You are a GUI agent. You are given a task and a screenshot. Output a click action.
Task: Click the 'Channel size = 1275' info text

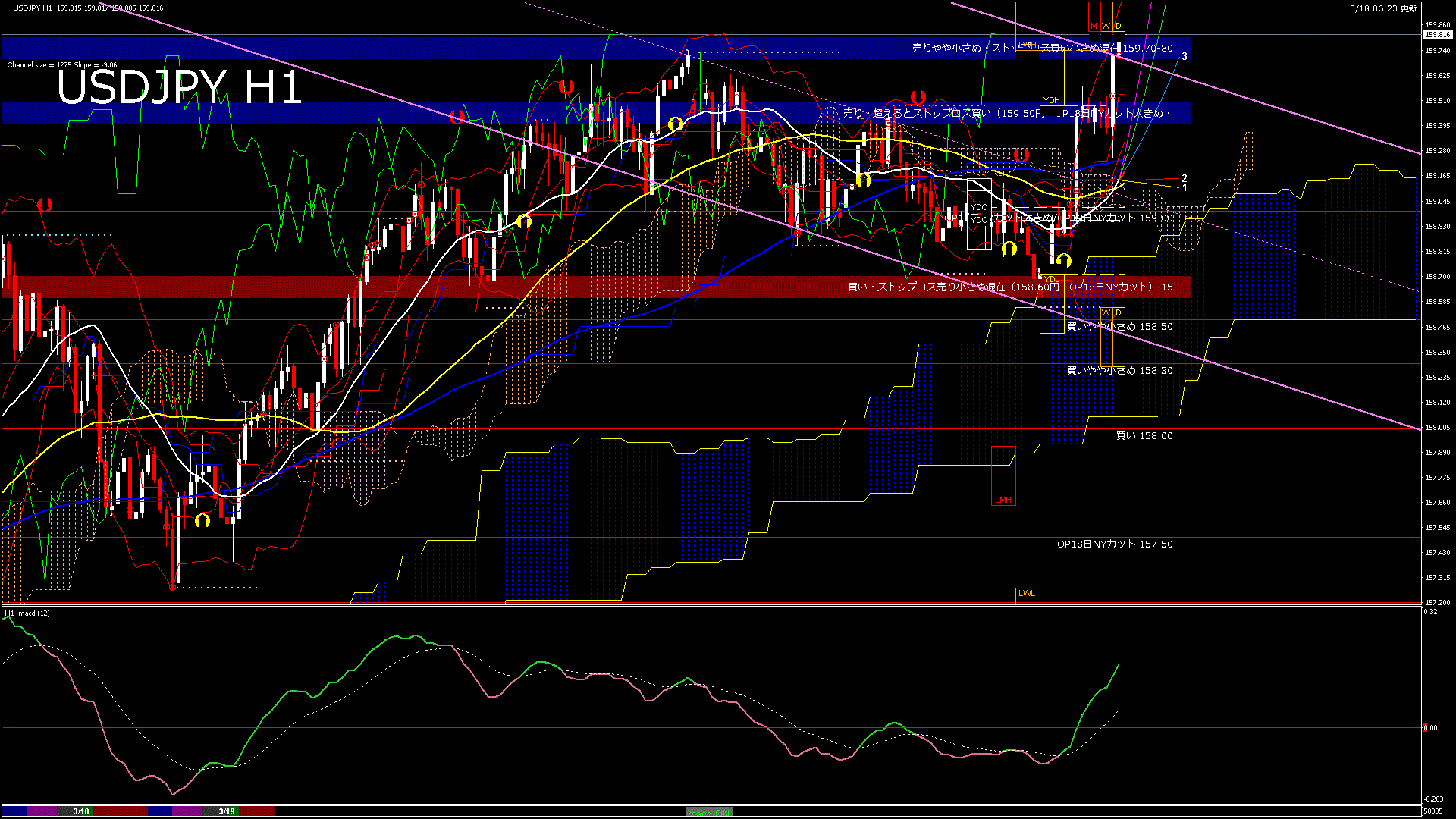[61, 65]
